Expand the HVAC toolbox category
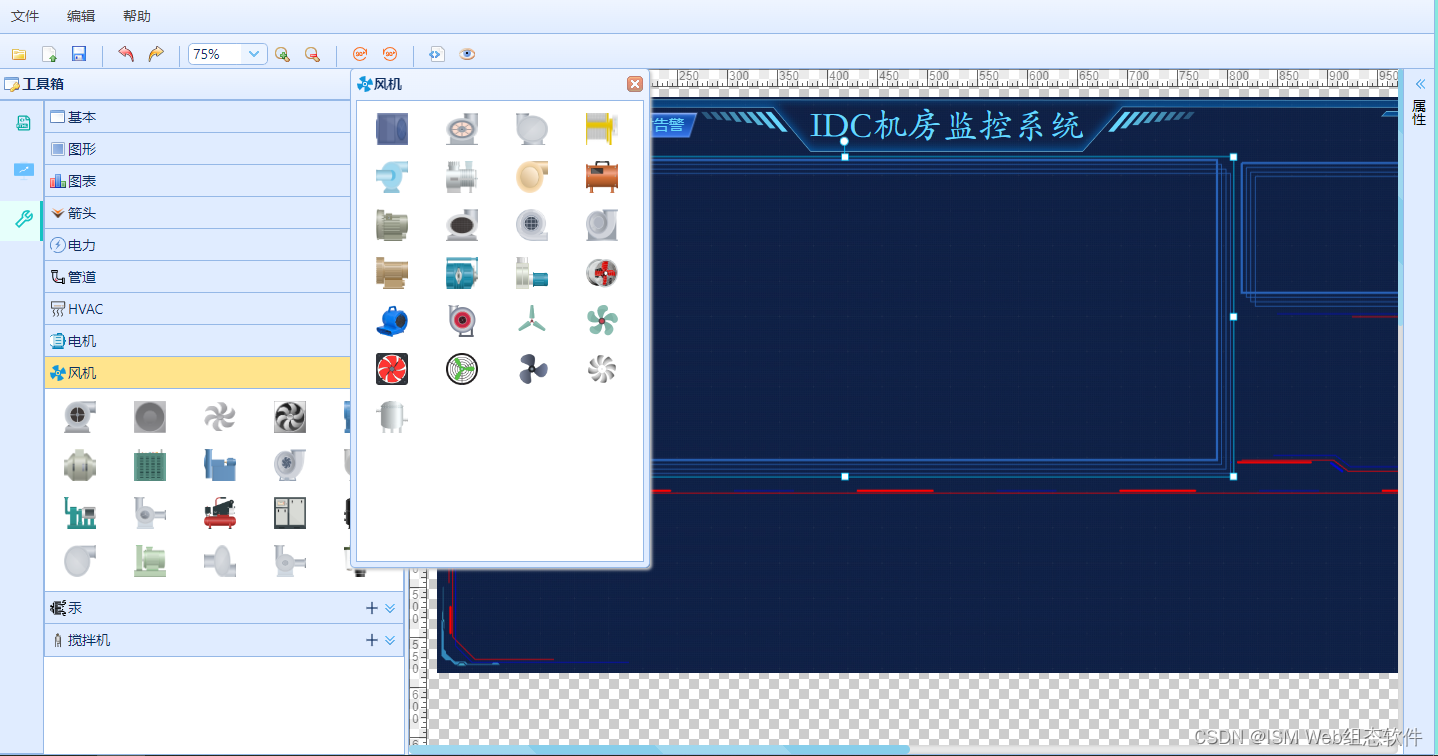This screenshot has height=756, width=1438. (199, 309)
